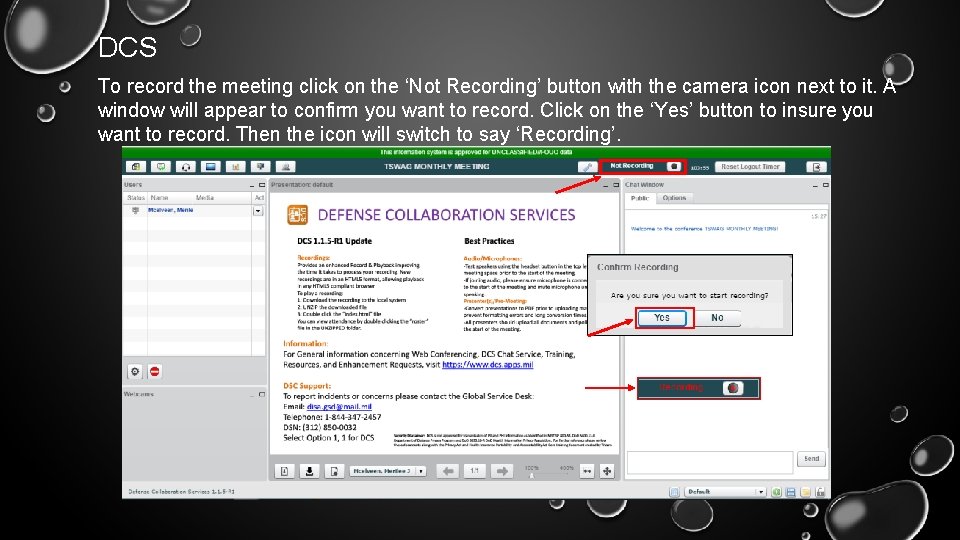This screenshot has width=960, height=540.
Task: Click the chat bubble icon in the top toolbar
Action: [161, 167]
